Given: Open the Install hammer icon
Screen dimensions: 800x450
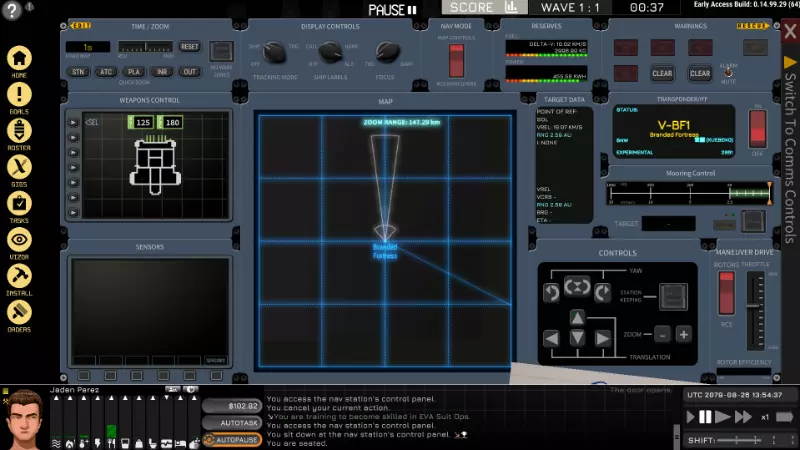Looking at the screenshot, I should point(19,277).
